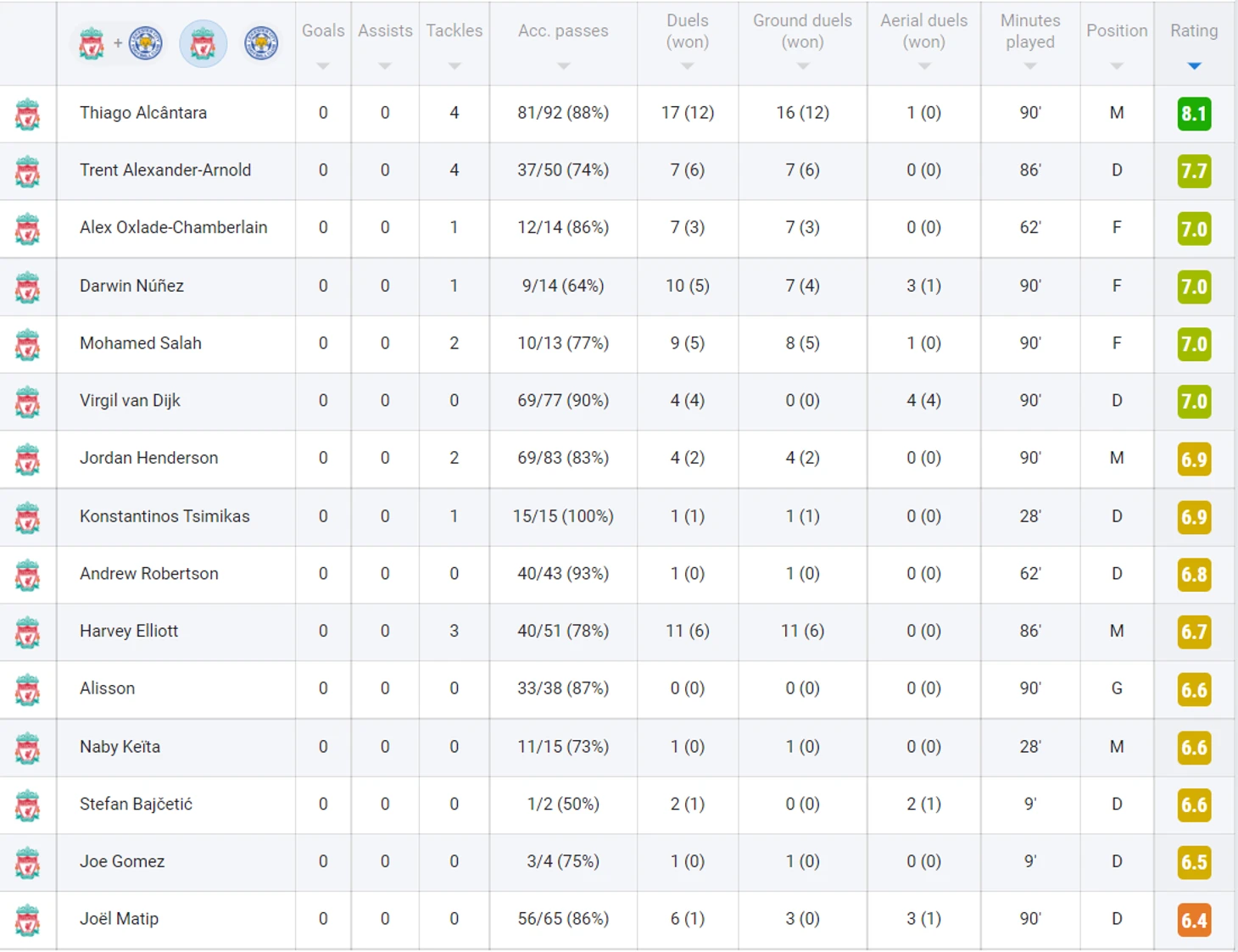Click the Liverpool crest beside Alisson
Image resolution: width=1238 pixels, height=952 pixels.
[28, 690]
